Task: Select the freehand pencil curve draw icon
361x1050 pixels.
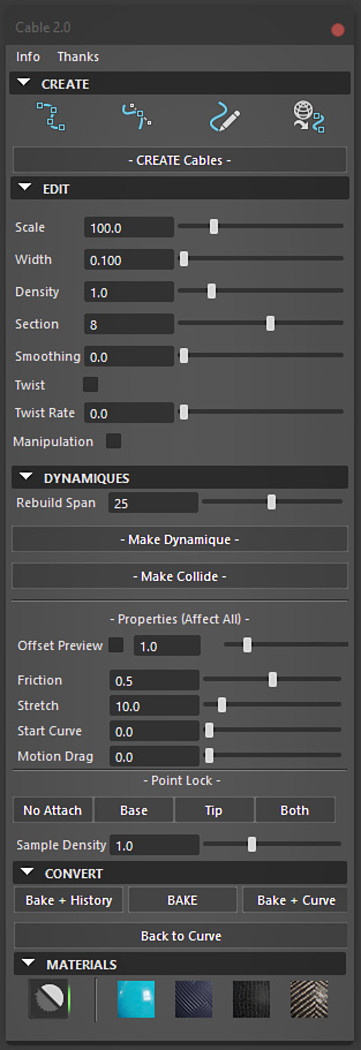Action: (x=224, y=117)
